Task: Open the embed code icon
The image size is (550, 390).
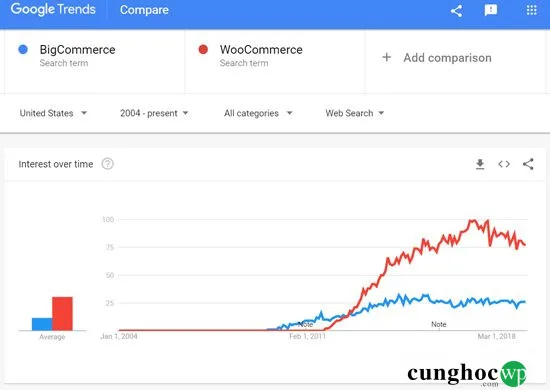Action: [x=504, y=164]
